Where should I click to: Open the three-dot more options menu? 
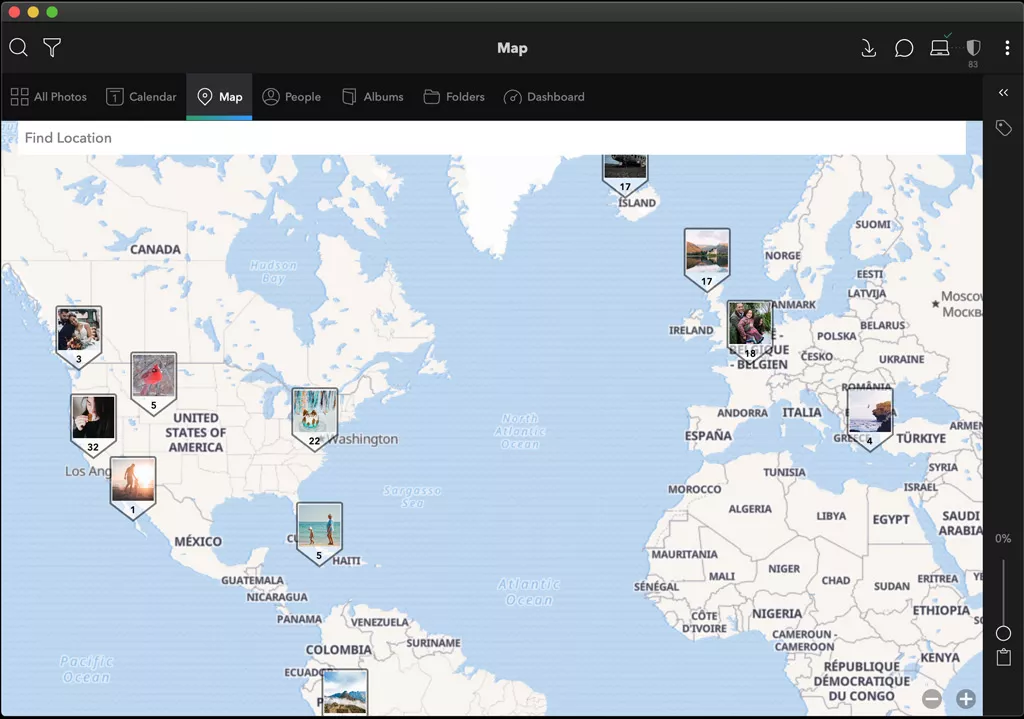pos(1007,48)
